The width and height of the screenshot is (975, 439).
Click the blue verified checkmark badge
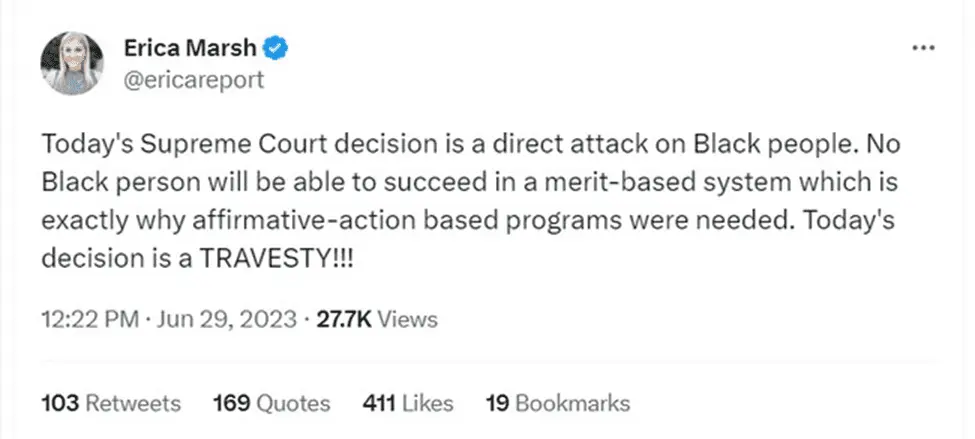pos(276,46)
